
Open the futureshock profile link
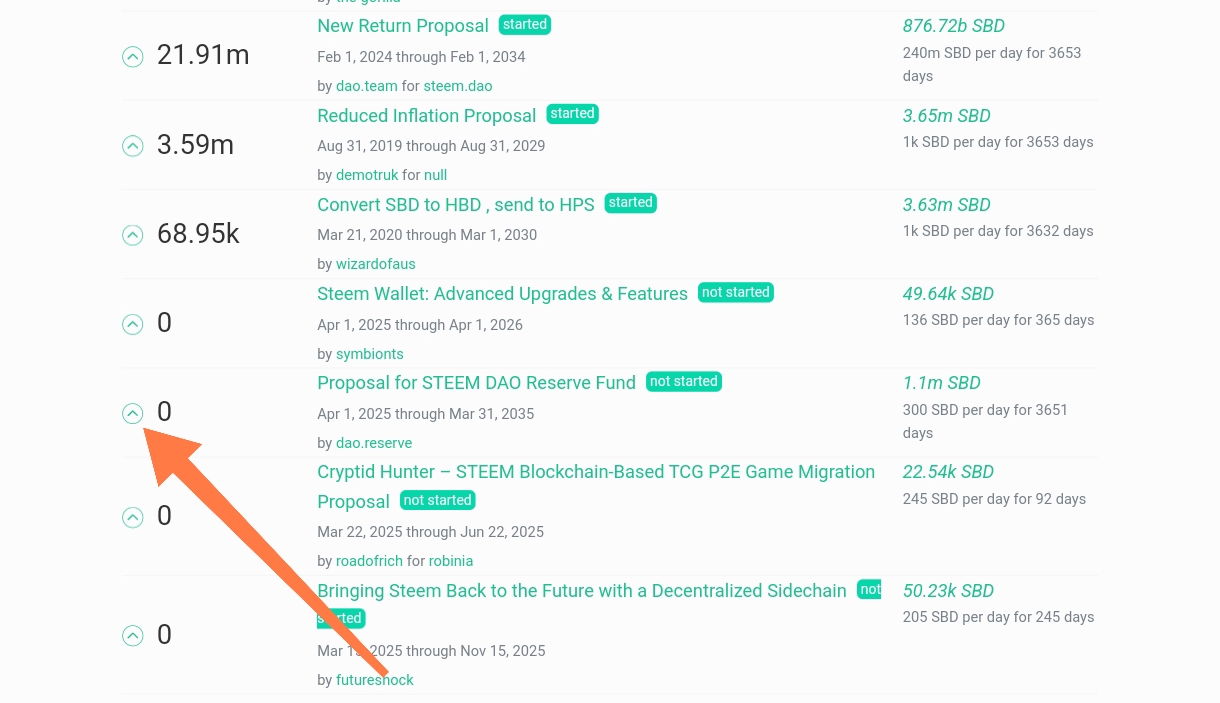[x=374, y=680]
